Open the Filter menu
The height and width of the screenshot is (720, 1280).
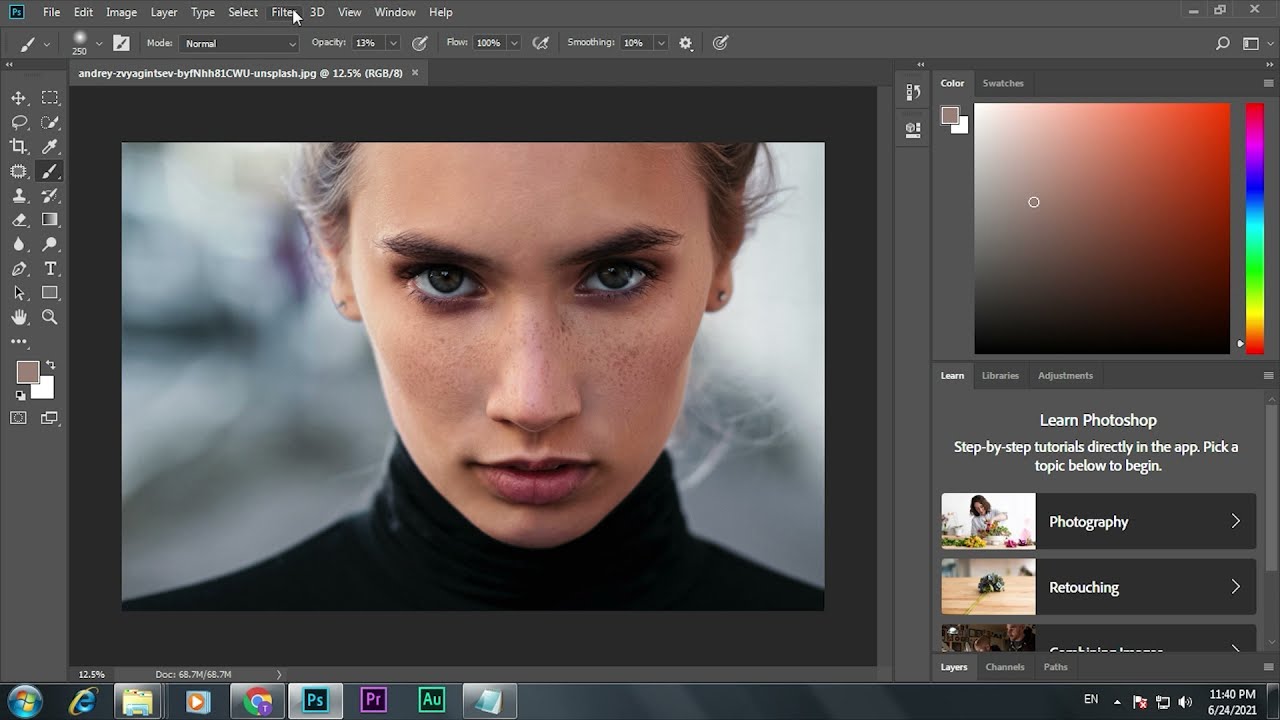[283, 12]
